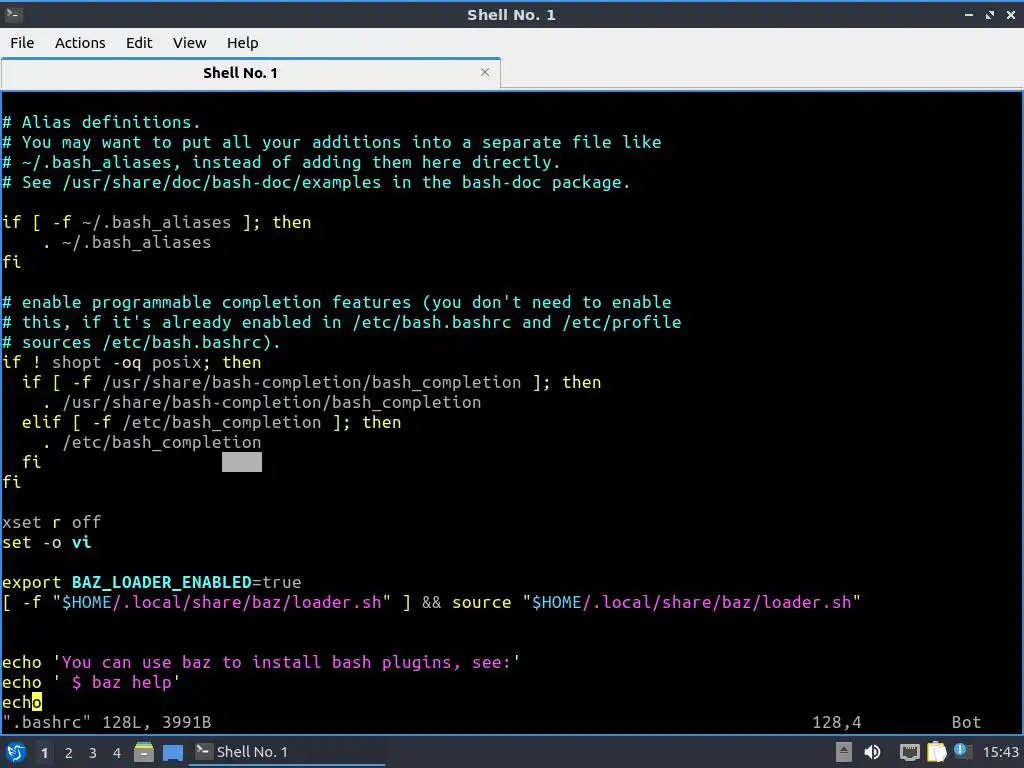Image resolution: width=1024 pixels, height=768 pixels.
Task: Open the Edit menu
Action: 138,43
